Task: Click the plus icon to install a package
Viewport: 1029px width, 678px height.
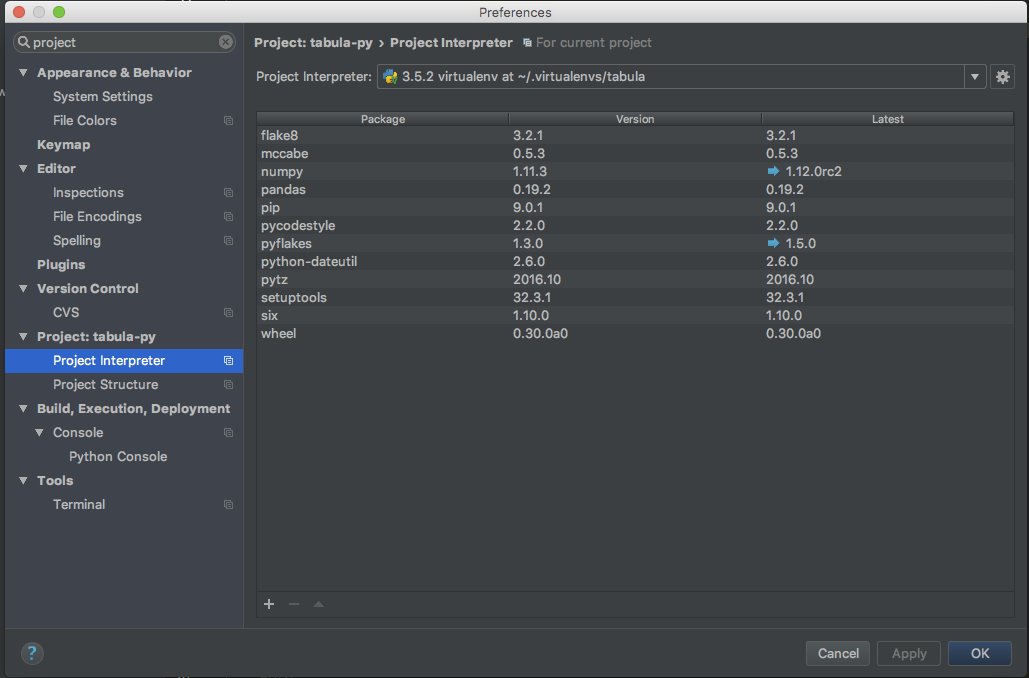Action: coord(268,604)
